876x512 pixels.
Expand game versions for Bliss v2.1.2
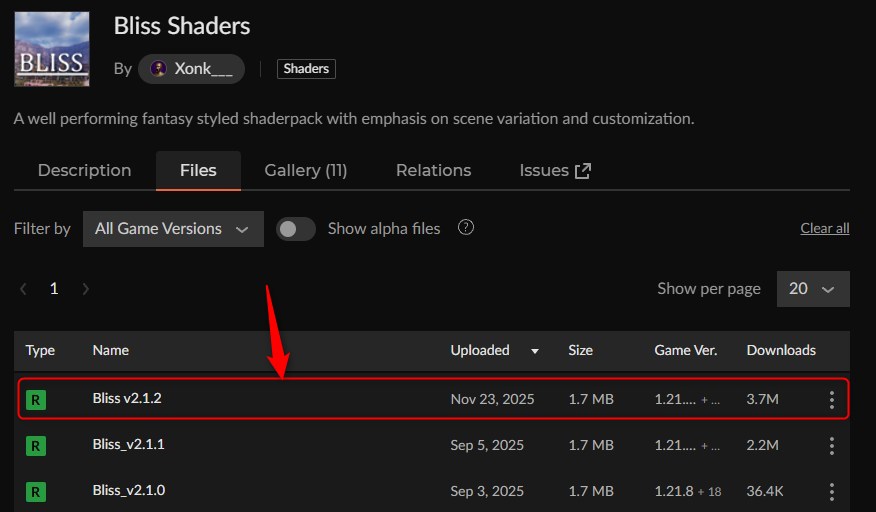[x=687, y=400]
